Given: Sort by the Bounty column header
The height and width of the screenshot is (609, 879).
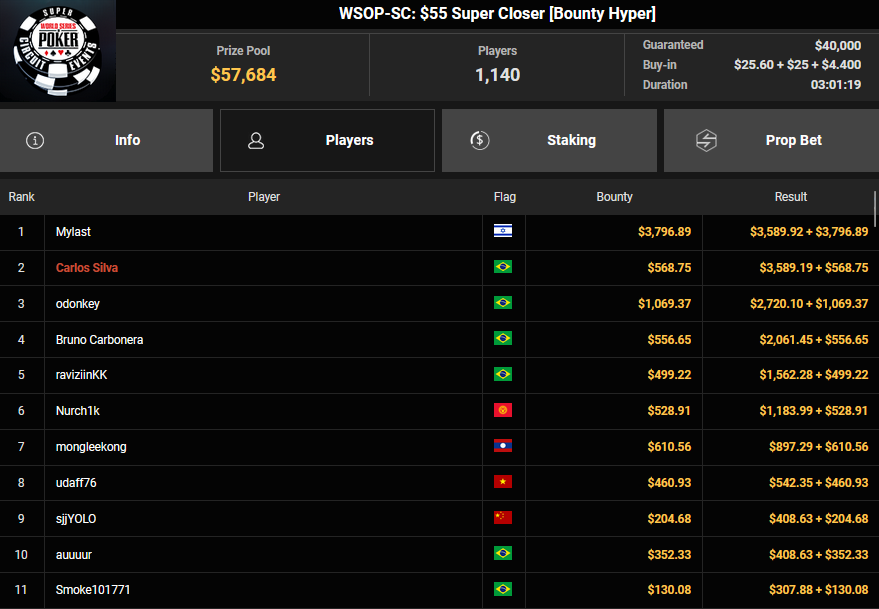Looking at the screenshot, I should point(614,197).
